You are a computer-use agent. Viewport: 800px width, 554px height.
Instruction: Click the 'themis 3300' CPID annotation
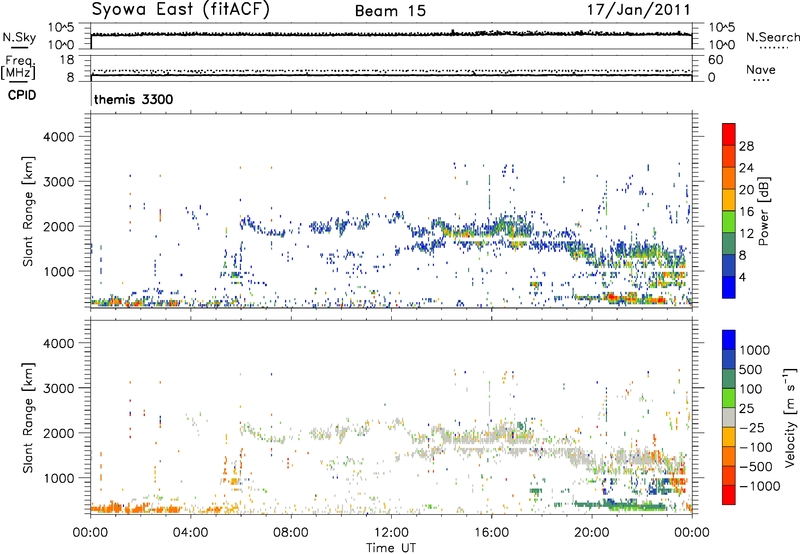[134, 99]
